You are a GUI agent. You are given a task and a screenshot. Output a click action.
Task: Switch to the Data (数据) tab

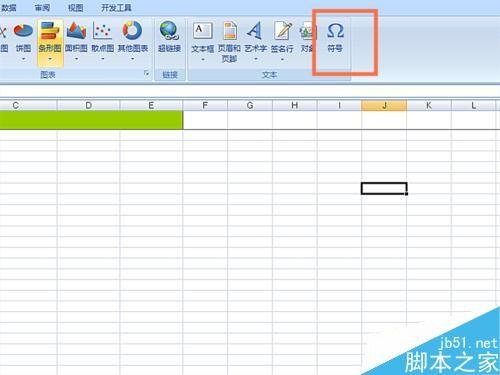click(9, 7)
